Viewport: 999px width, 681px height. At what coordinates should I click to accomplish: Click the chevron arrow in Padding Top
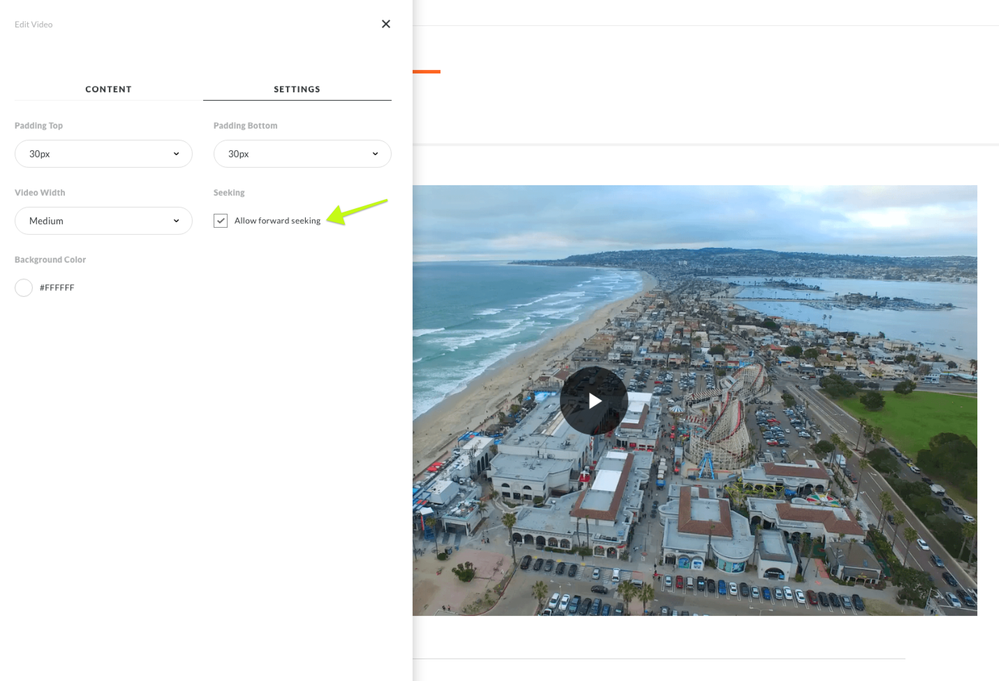(176, 154)
